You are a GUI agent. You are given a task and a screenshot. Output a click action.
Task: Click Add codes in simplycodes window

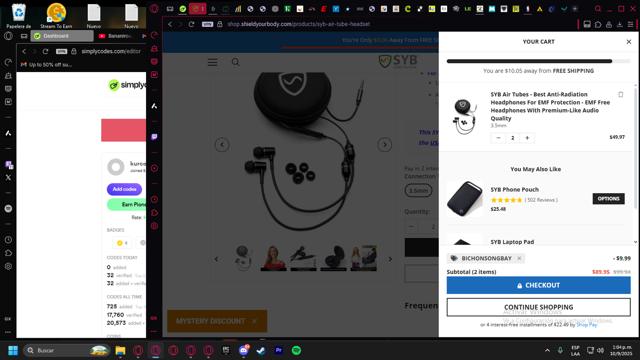(x=124, y=189)
